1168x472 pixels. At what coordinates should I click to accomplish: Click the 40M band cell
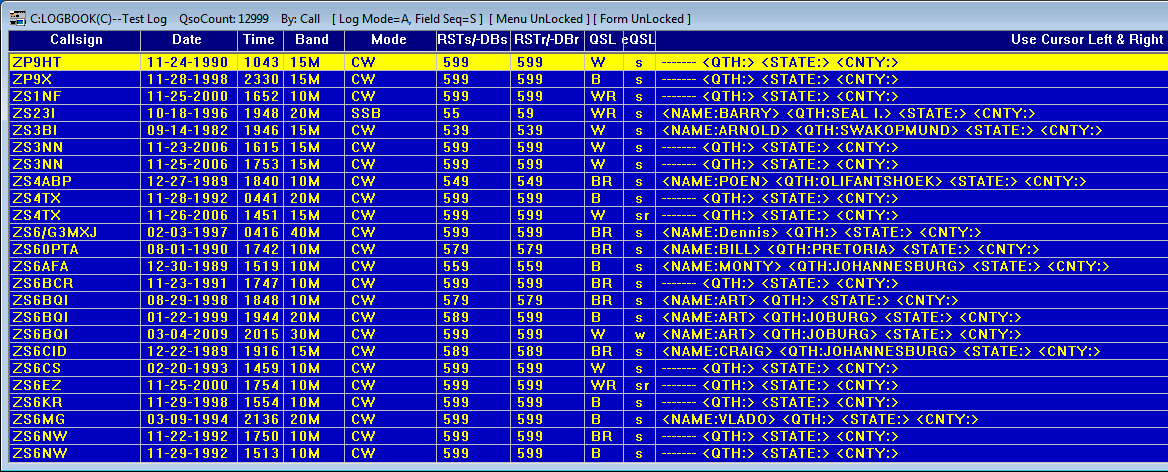[305, 232]
